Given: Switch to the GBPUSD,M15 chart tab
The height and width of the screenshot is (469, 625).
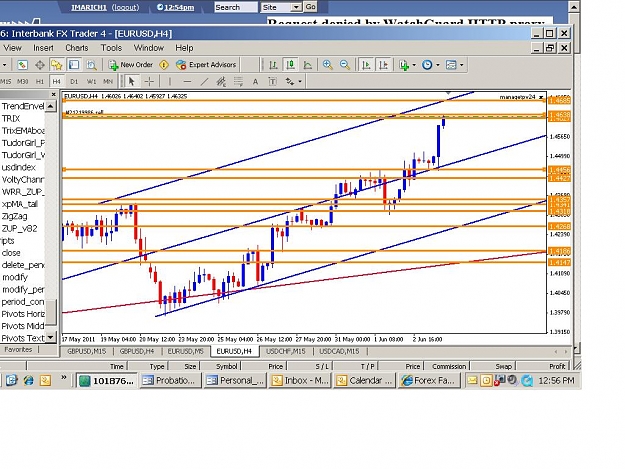Looking at the screenshot, I should pos(86,351).
